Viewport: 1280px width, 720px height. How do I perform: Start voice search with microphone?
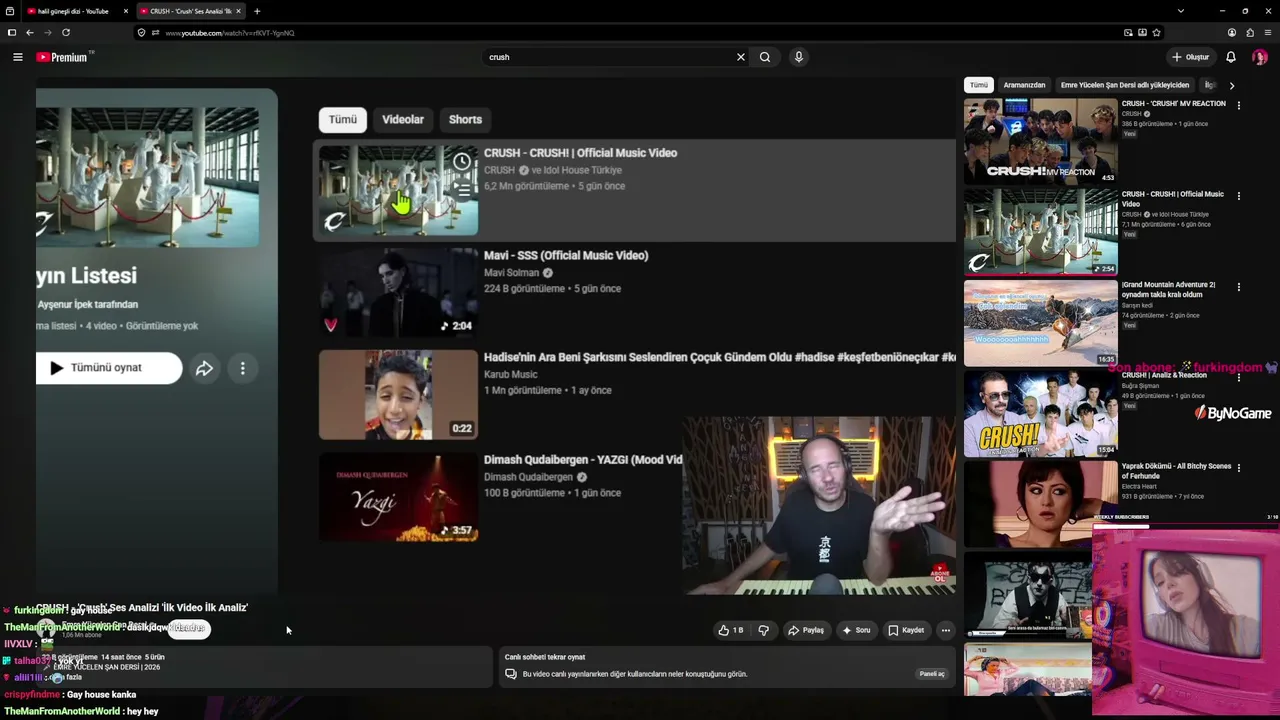798,57
